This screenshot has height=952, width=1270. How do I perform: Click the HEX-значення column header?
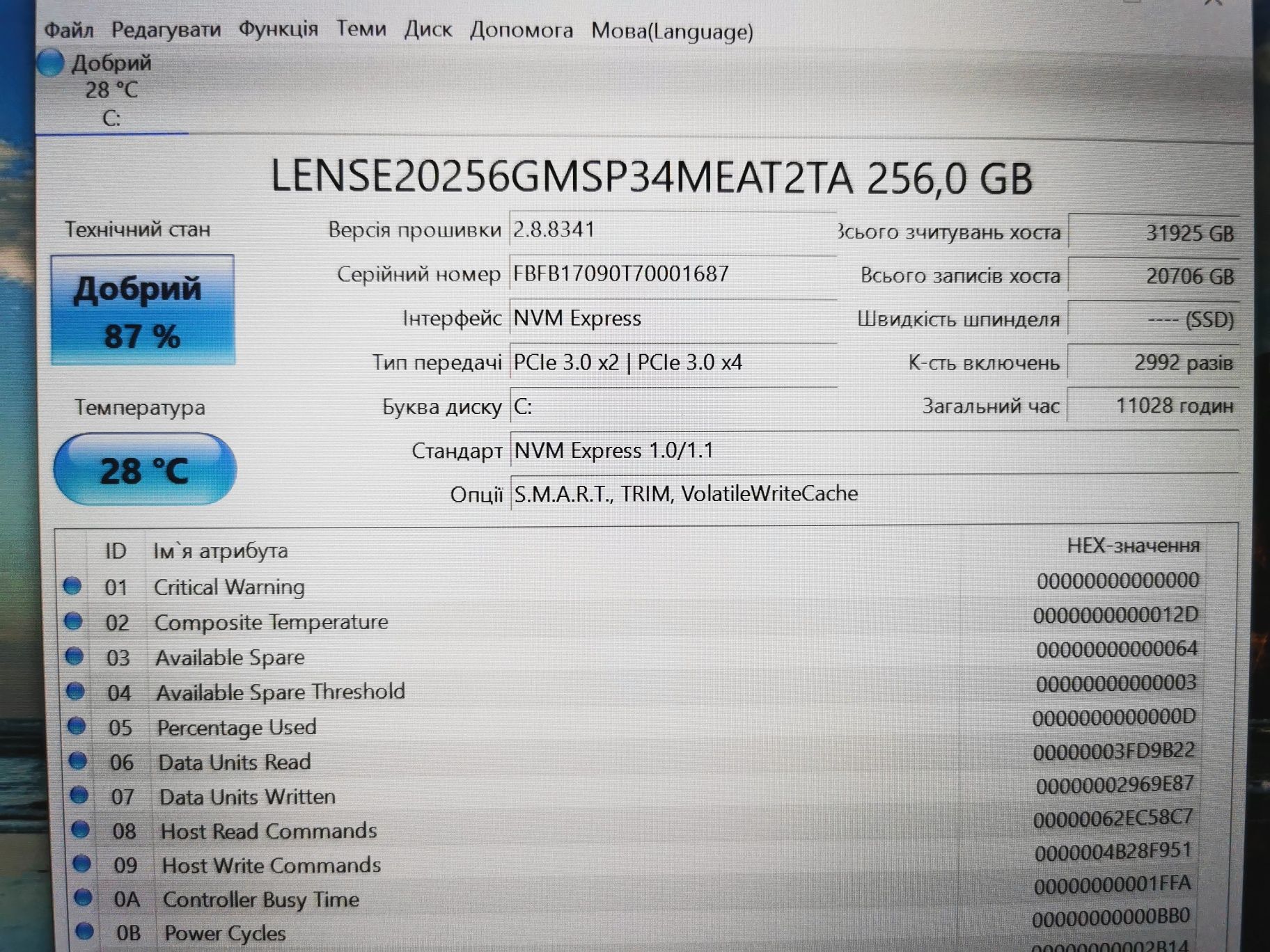pyautogui.click(x=1133, y=545)
